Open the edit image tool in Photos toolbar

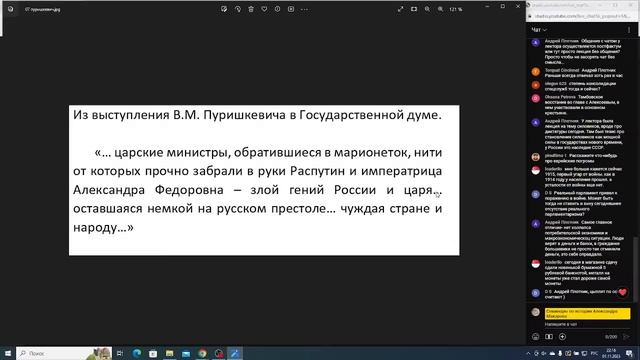point(224,9)
